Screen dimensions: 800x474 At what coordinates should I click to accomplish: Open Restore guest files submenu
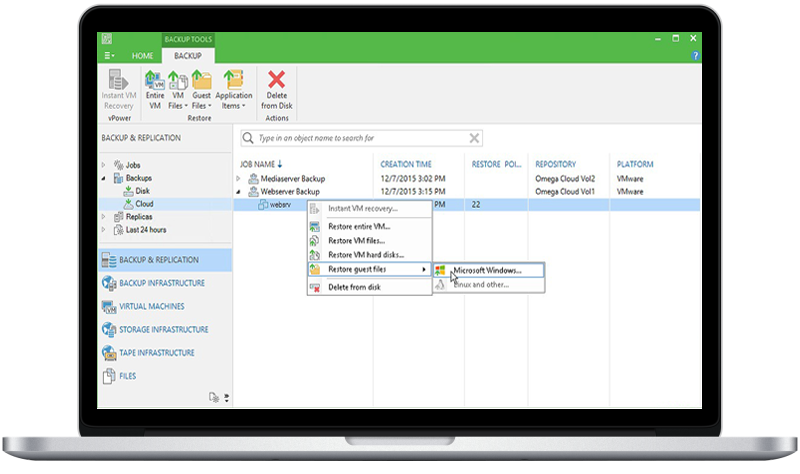point(370,269)
